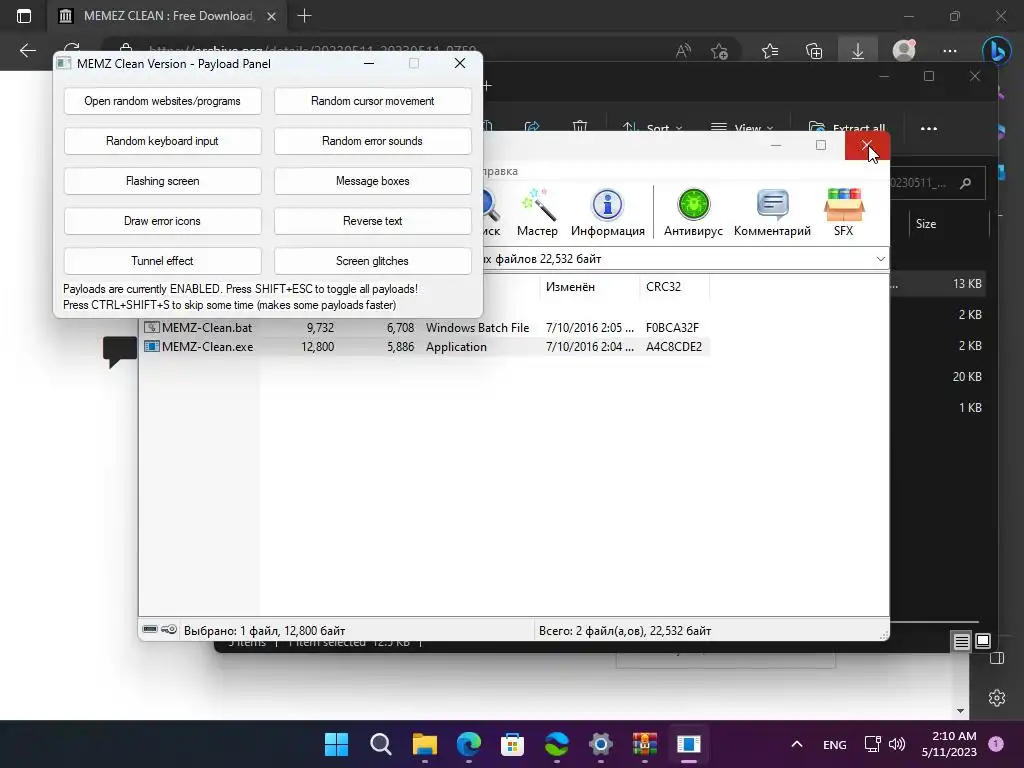
Task: Activate Random error sounds payload
Action: [x=372, y=141]
